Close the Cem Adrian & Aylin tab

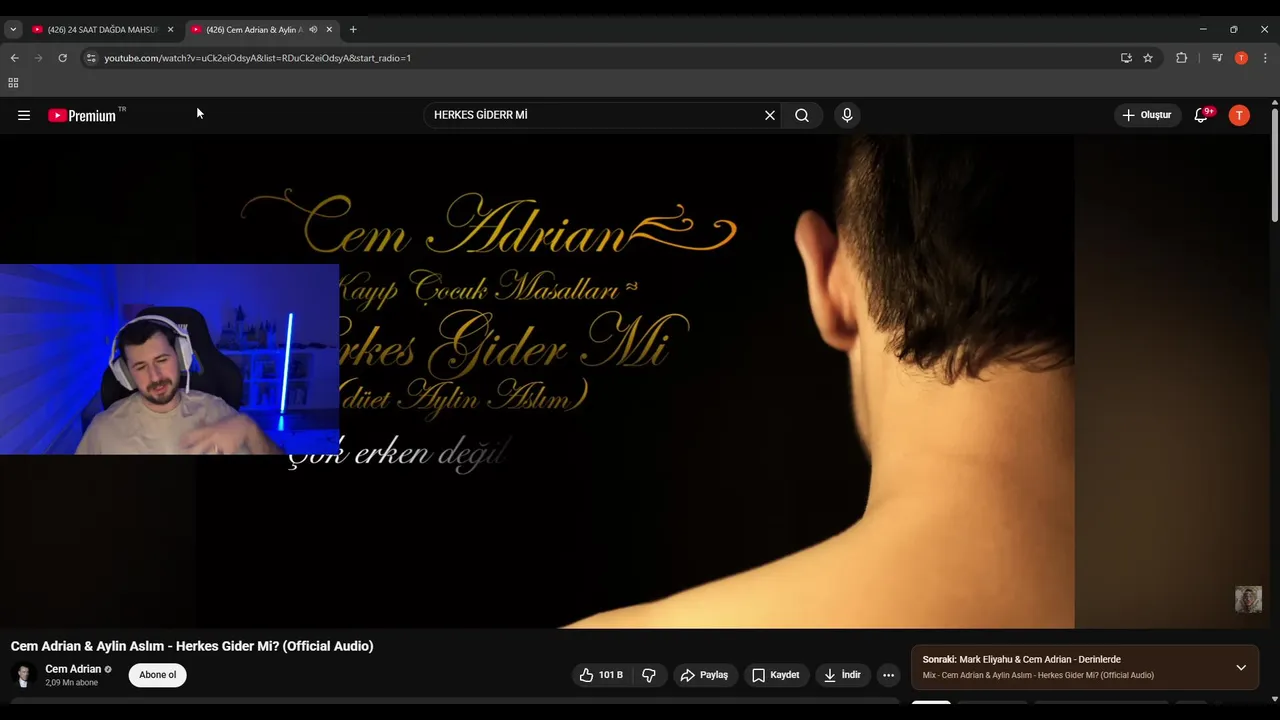(x=329, y=30)
